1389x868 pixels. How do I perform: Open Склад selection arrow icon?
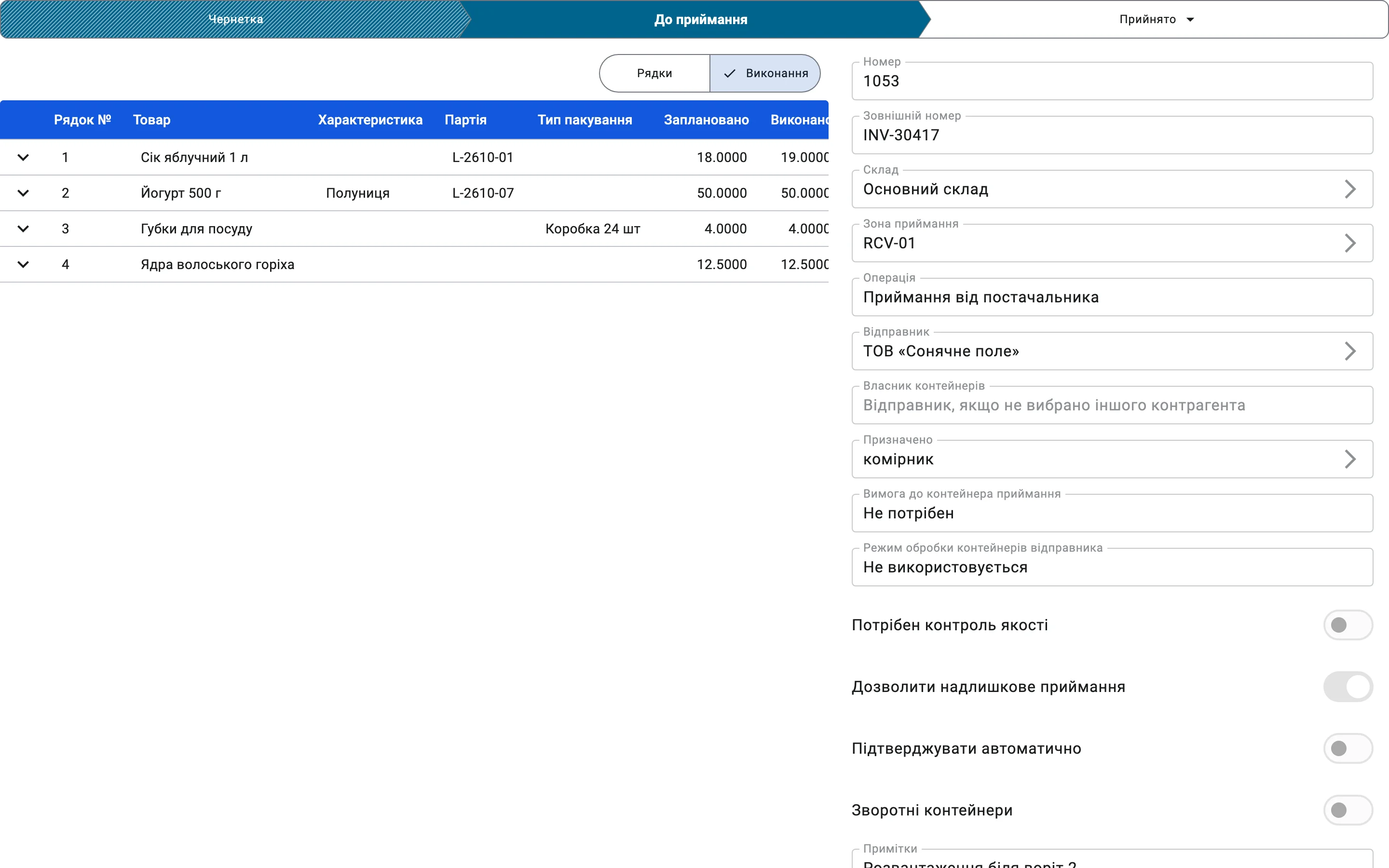point(1349,189)
